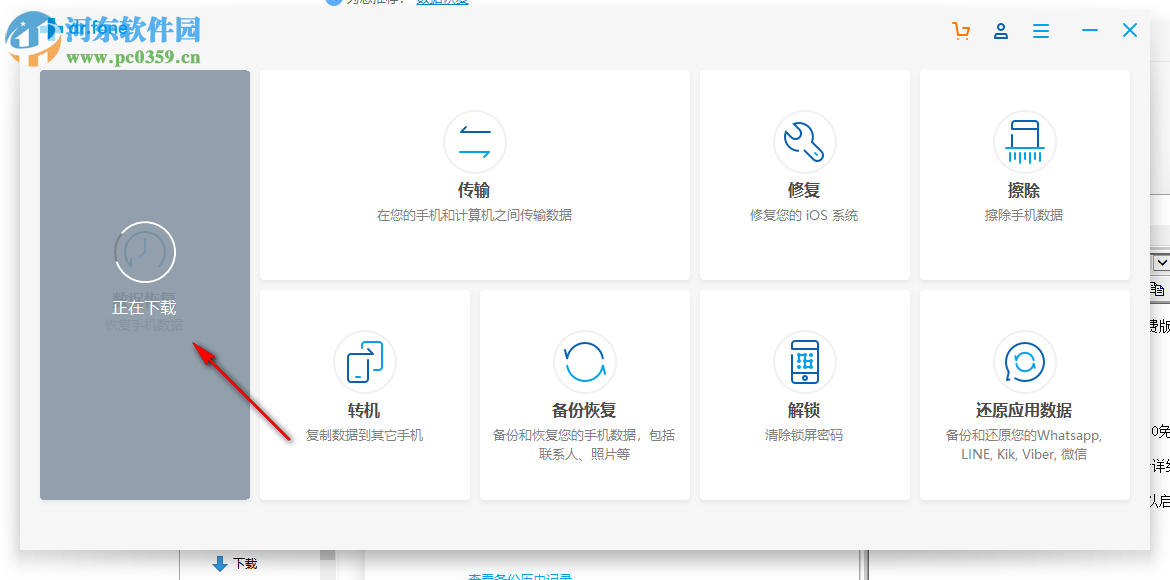Open the hamburger menu in the title bar
1170x580 pixels.
coord(1040,31)
